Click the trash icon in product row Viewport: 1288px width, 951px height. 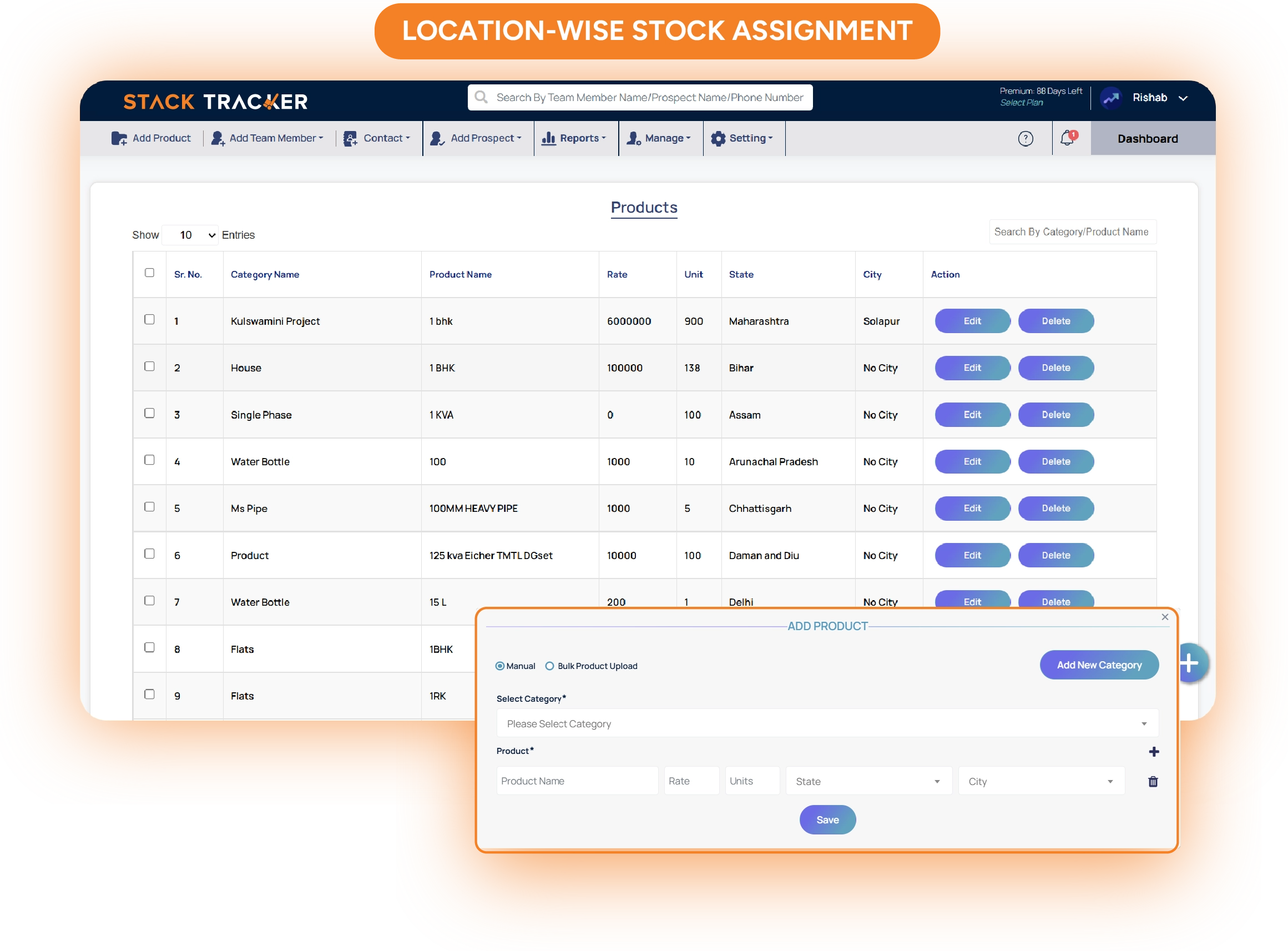click(x=1153, y=781)
